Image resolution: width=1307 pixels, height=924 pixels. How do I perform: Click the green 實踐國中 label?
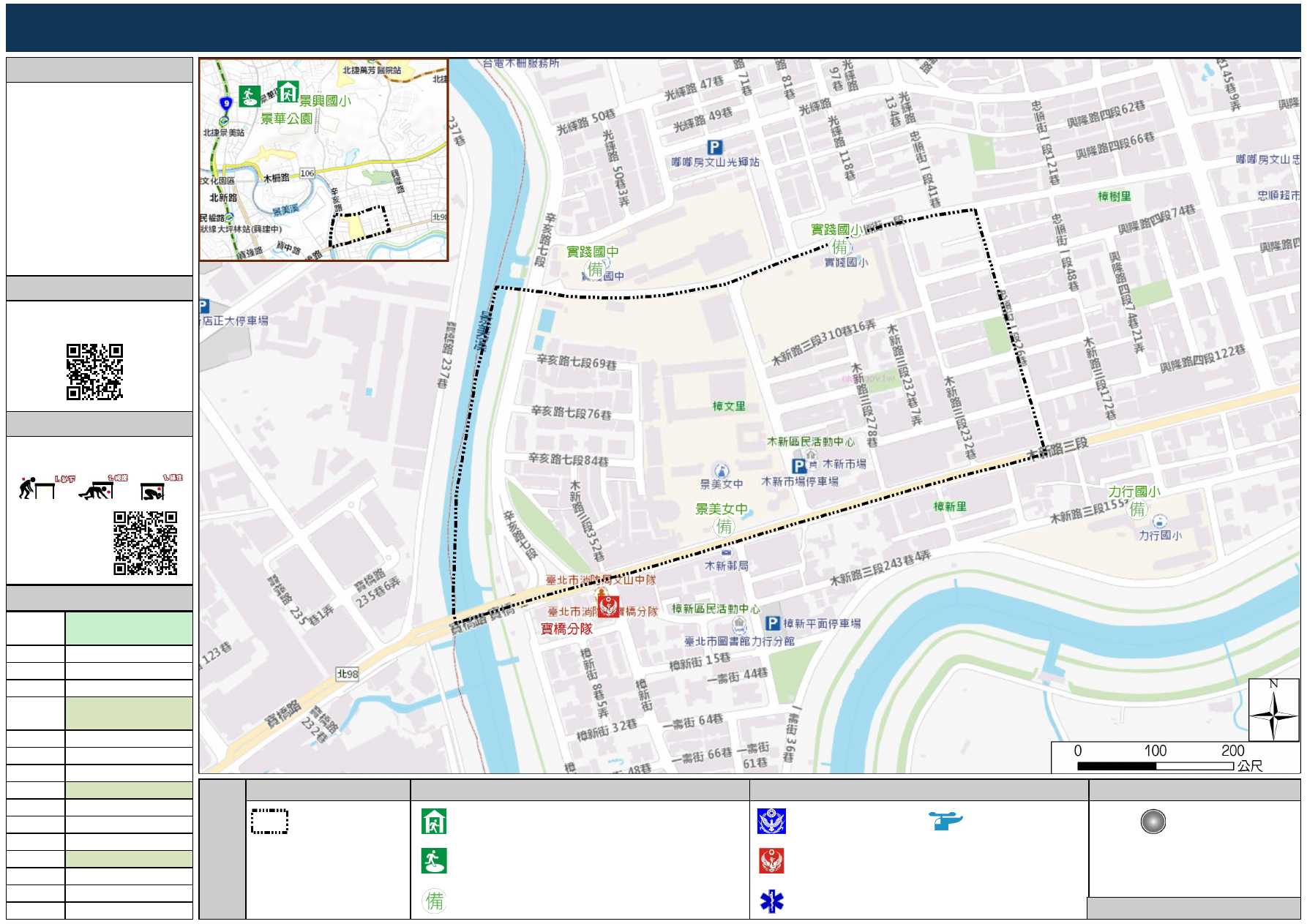(x=593, y=251)
